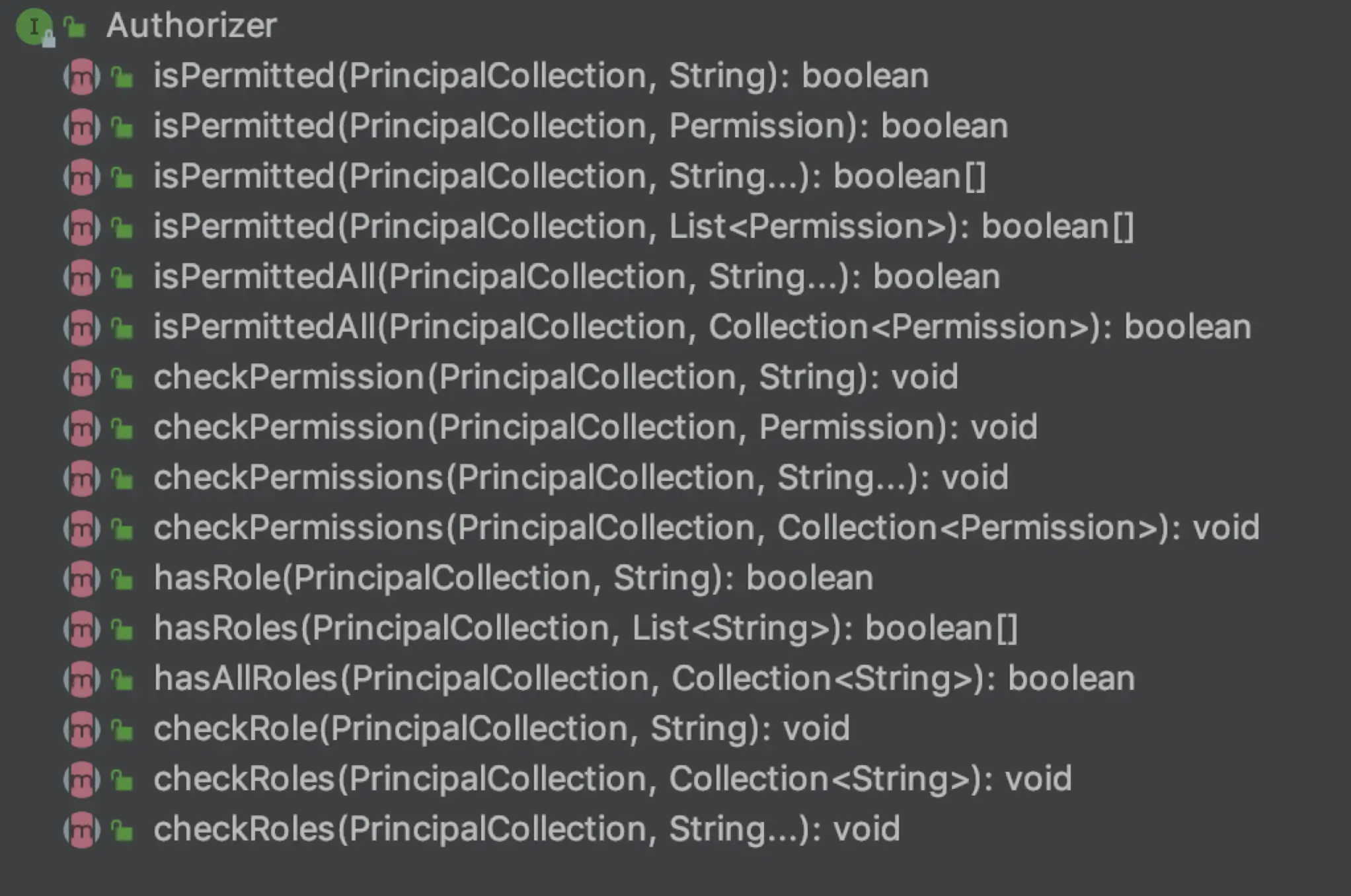This screenshot has height=896, width=1351.
Task: Select isPermittedAll with Collection<Permission> parameter
Action: coord(702,327)
